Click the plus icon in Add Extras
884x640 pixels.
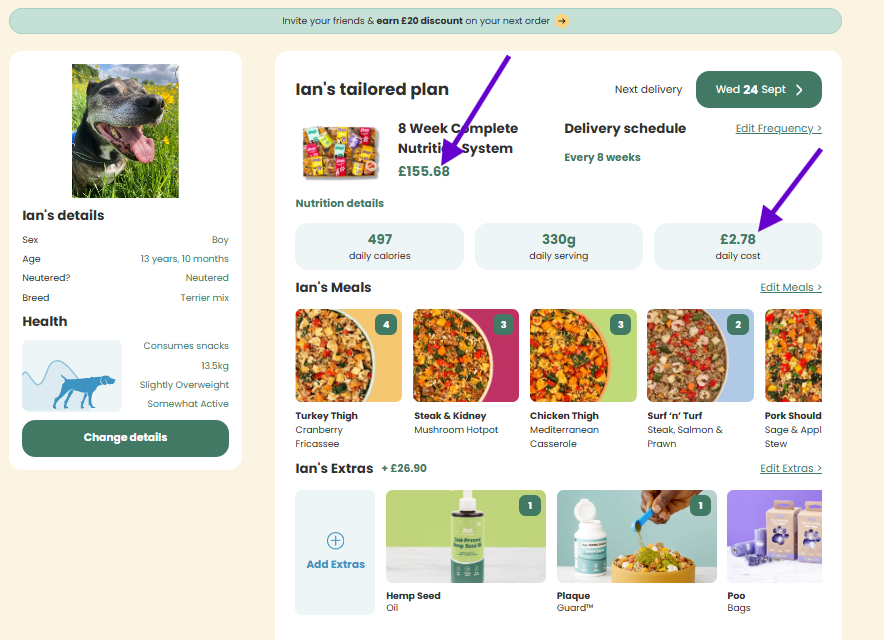[335, 541]
